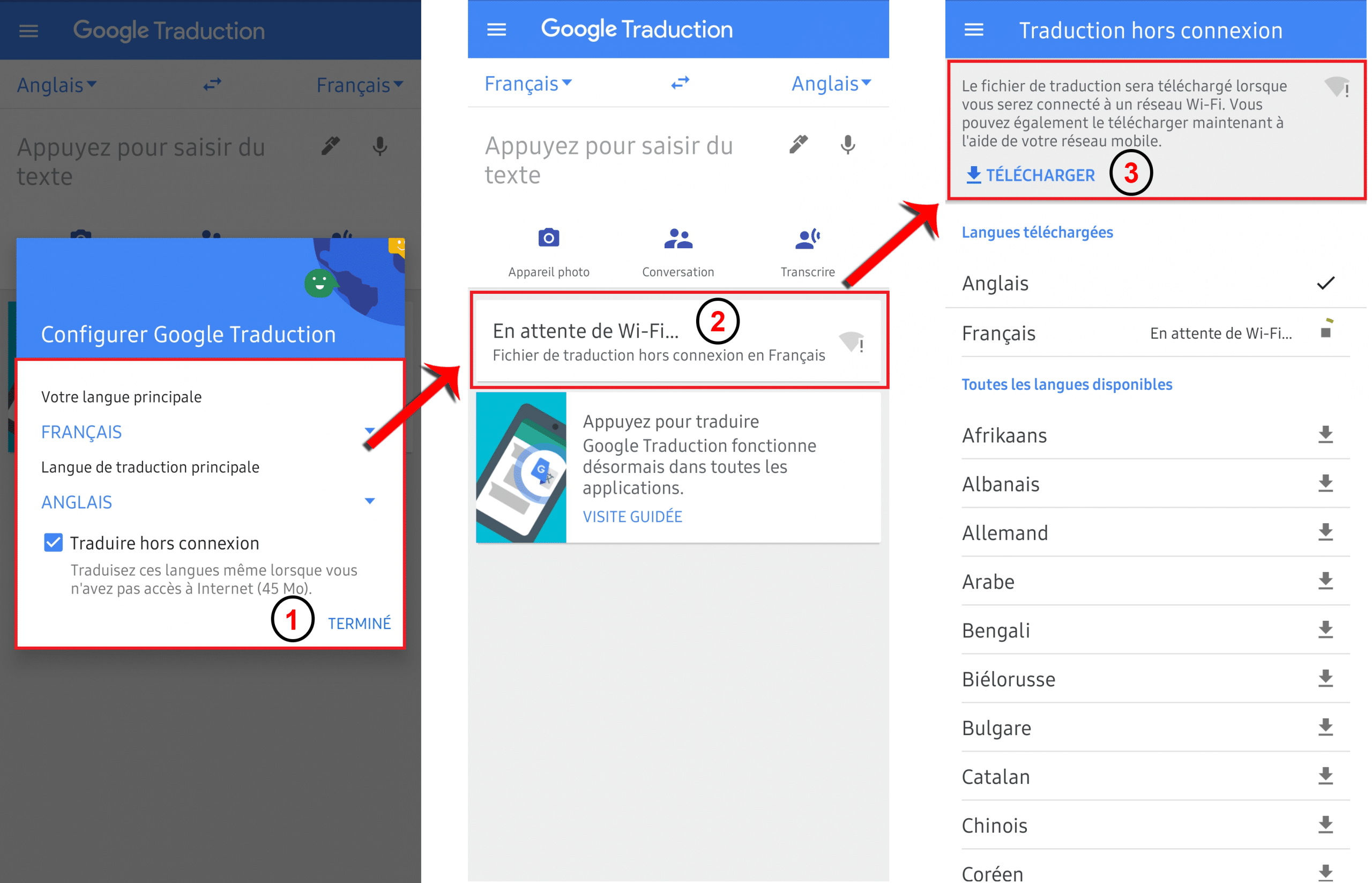Image resolution: width=1372 pixels, height=883 pixels.
Task: Download the Bengali language file
Action: (1325, 630)
